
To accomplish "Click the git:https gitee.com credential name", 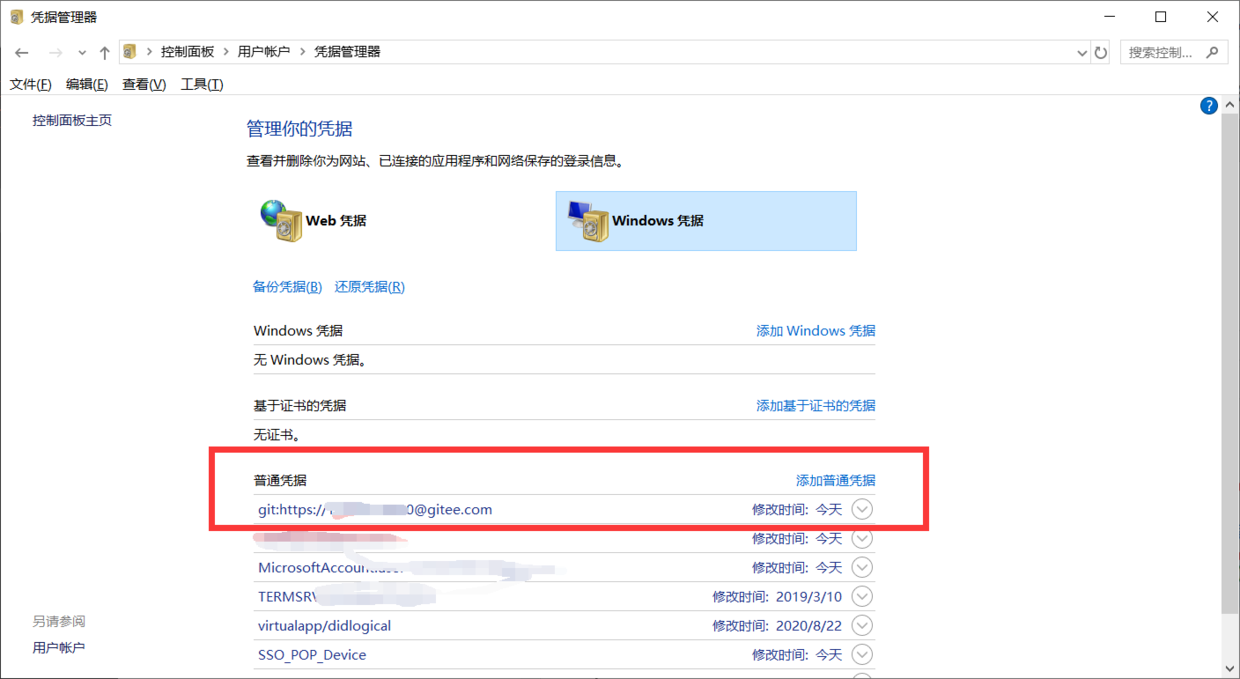I will tap(375, 510).
